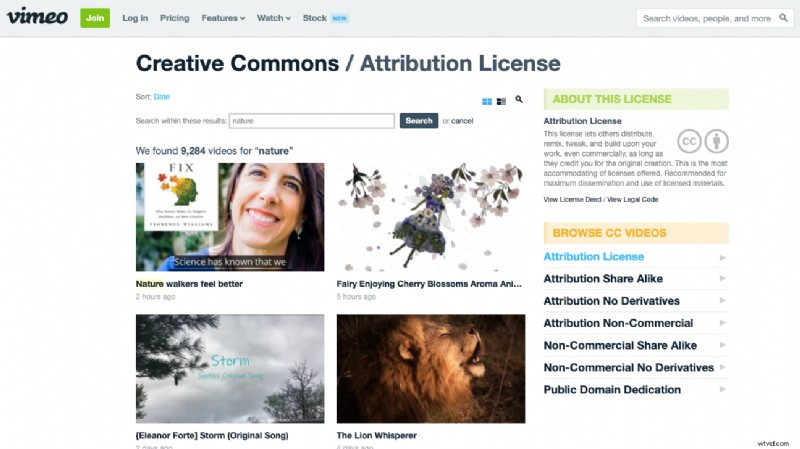Click the top site search field

click(x=705, y=18)
